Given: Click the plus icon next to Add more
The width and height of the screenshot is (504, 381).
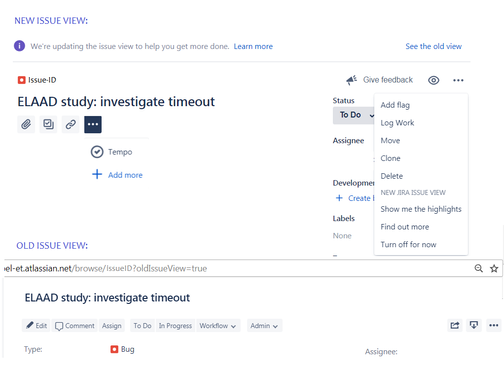Looking at the screenshot, I should click(x=97, y=174).
